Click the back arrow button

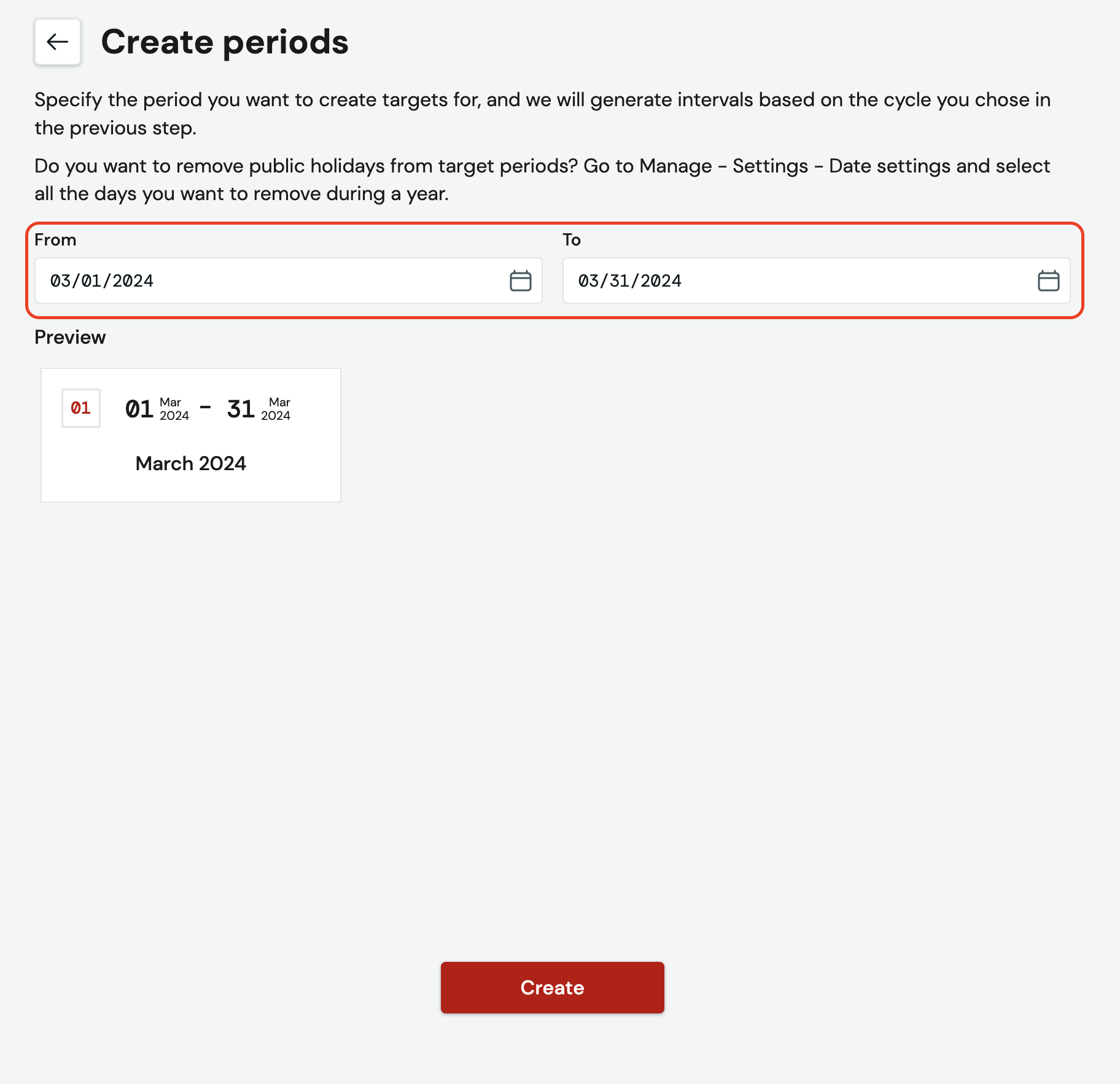click(58, 42)
